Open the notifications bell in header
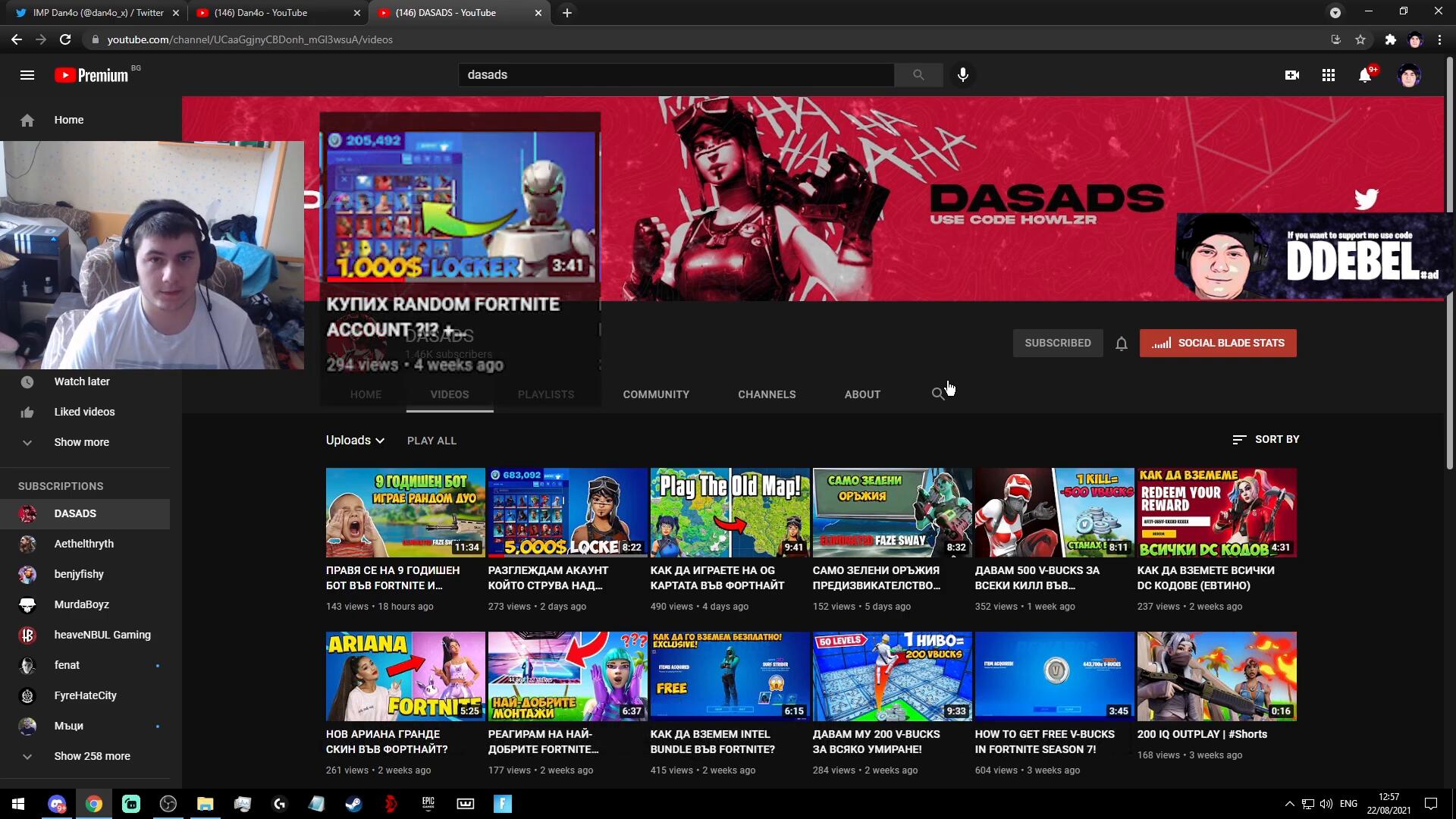This screenshot has height=819, width=1456. pyautogui.click(x=1365, y=75)
